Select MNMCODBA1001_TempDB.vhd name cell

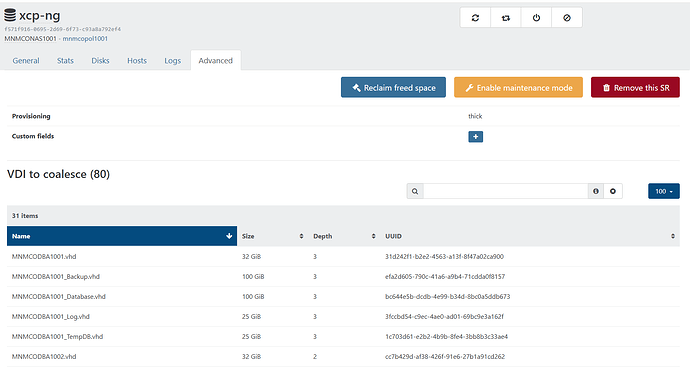click(57, 337)
